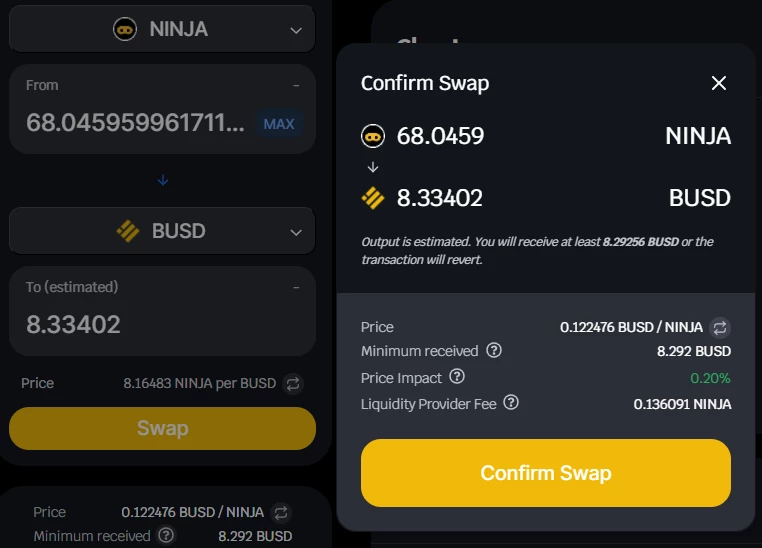Click the blue swap direction arrow
Screen dimensions: 762x548
point(163,180)
